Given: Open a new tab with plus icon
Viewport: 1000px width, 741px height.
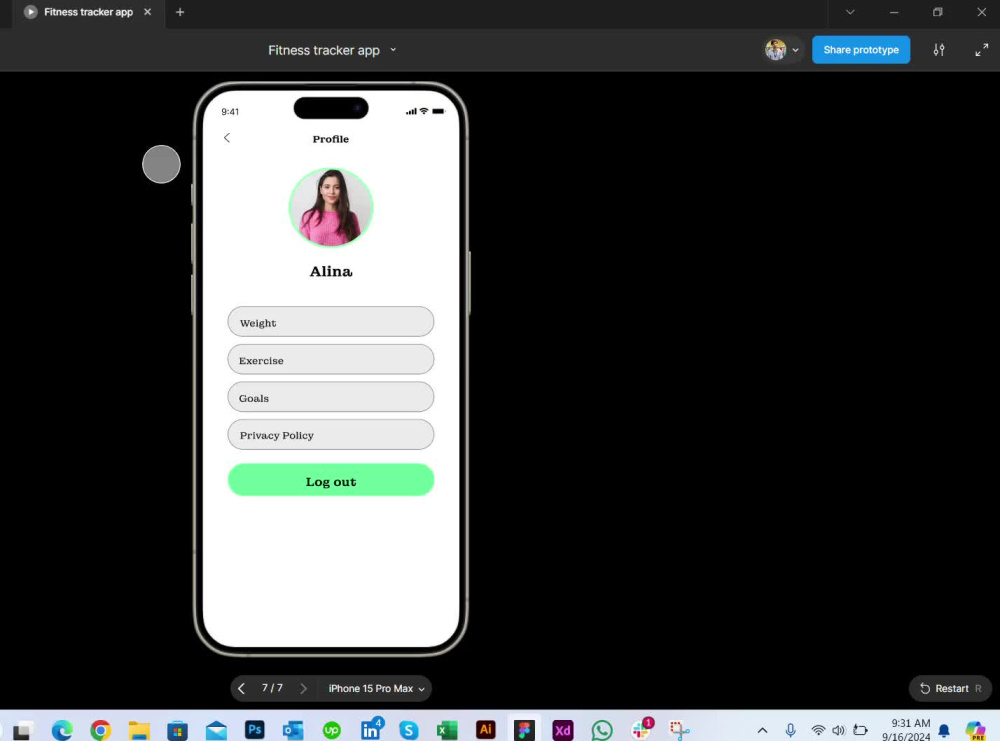Looking at the screenshot, I should tap(180, 12).
